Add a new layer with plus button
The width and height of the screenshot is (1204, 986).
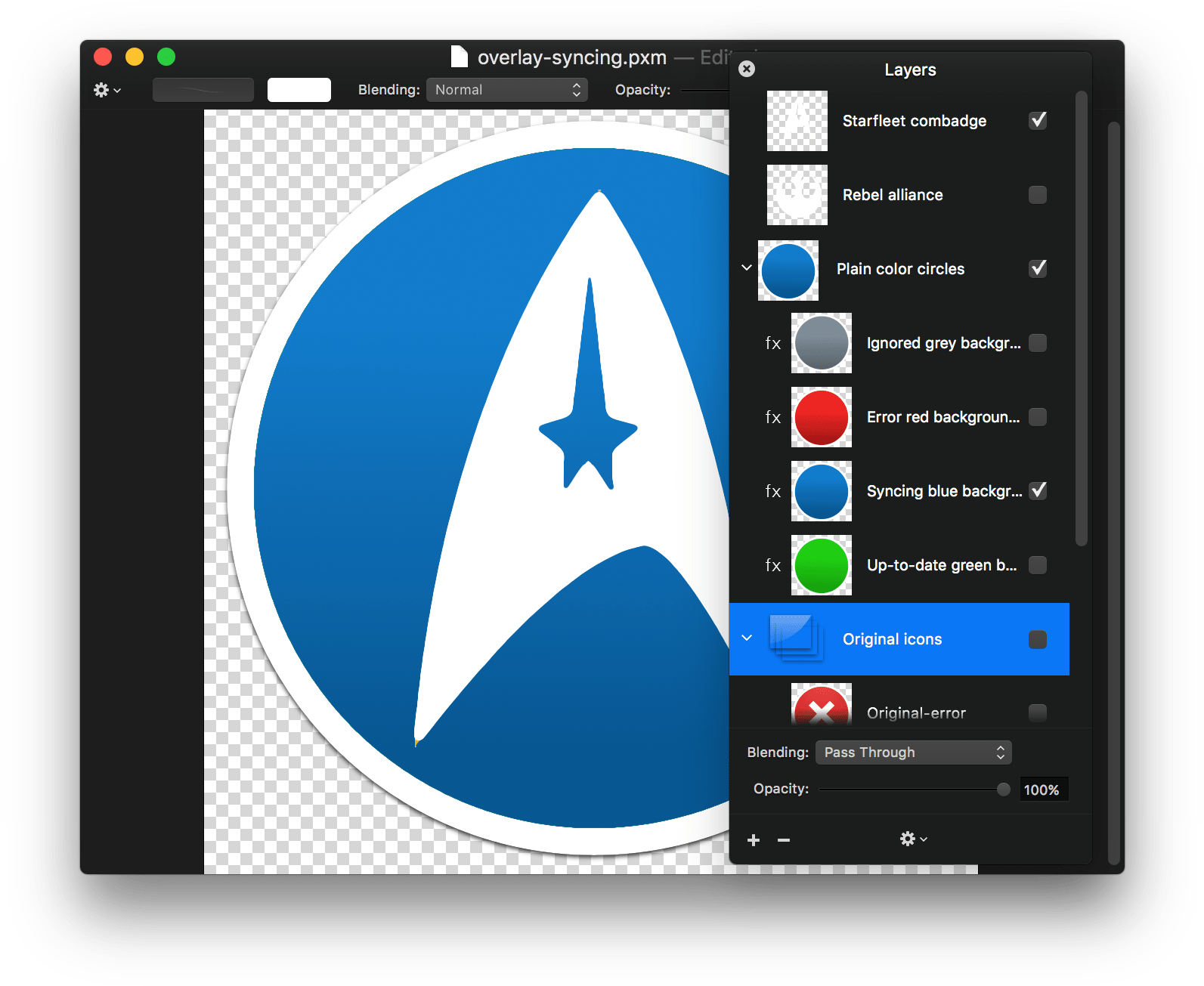coord(754,840)
